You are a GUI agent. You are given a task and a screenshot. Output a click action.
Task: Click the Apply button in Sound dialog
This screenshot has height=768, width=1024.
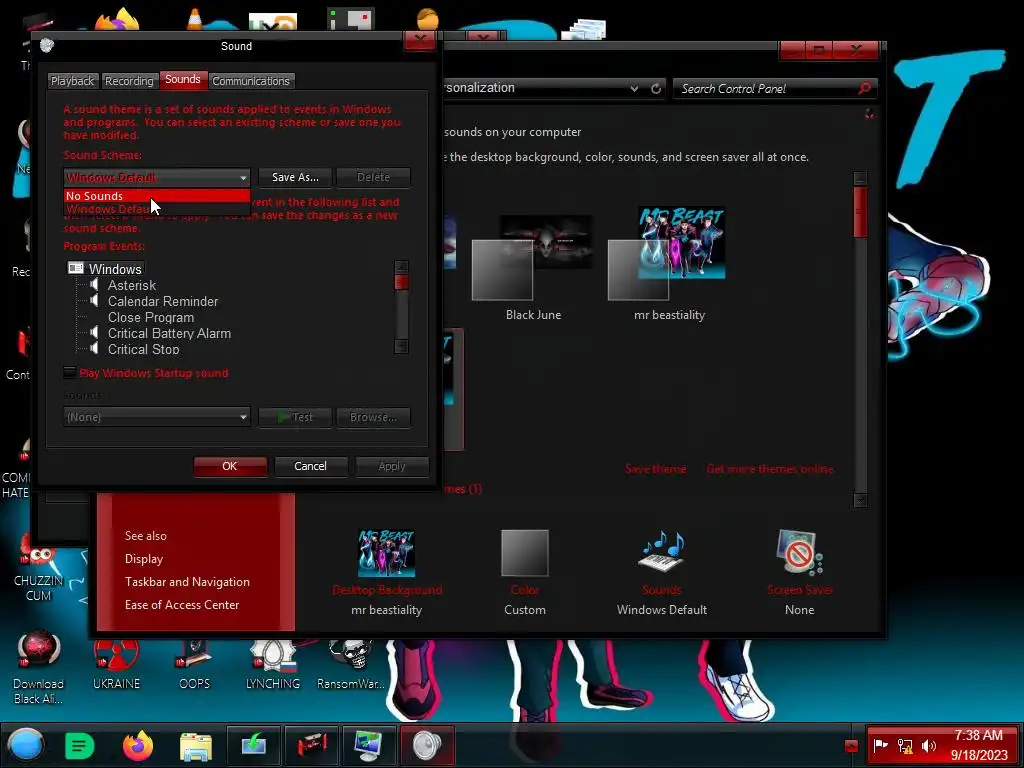click(x=392, y=466)
